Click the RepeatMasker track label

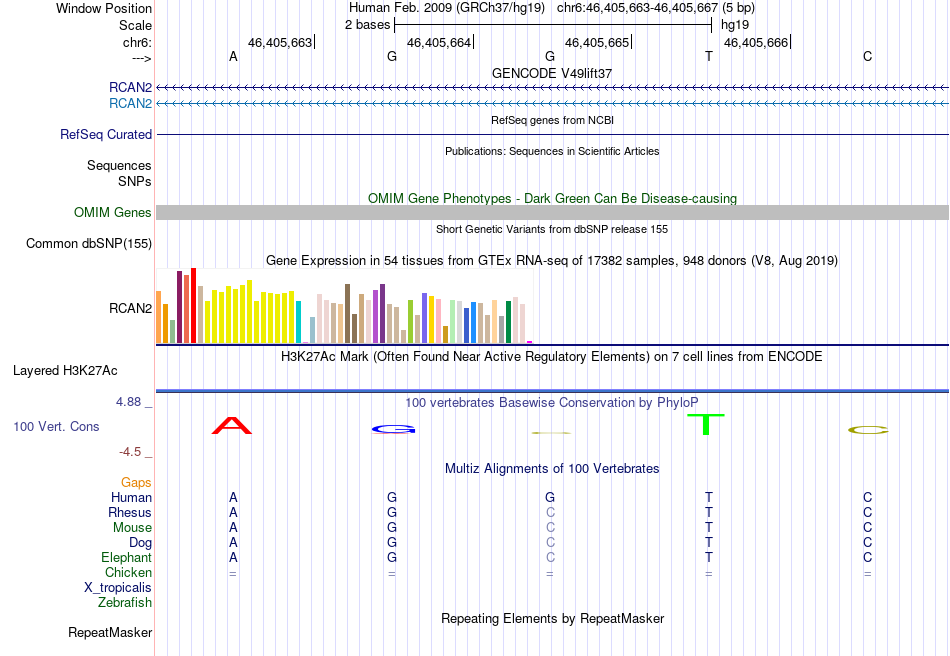110,632
